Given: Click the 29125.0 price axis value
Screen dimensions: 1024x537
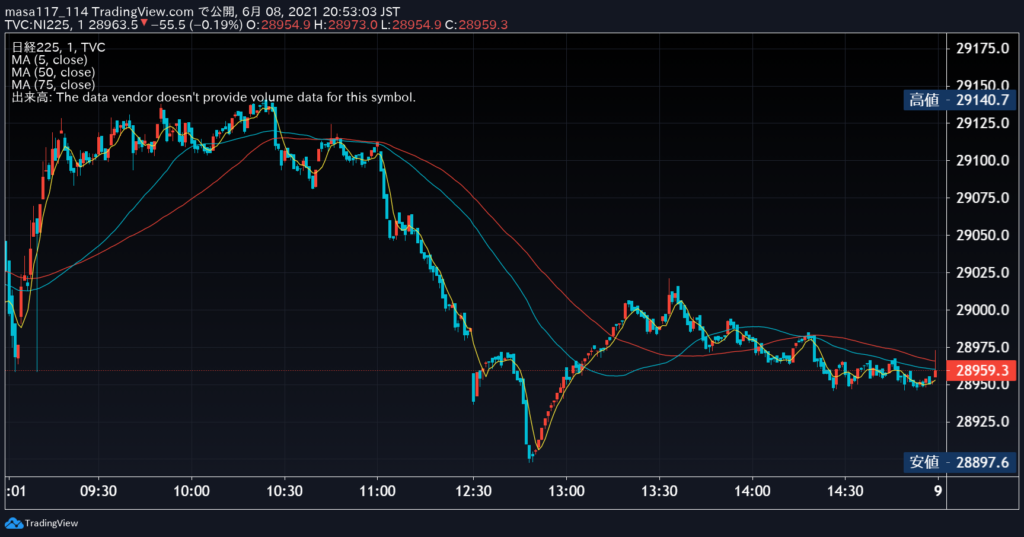Looking at the screenshot, I should pos(982,123).
